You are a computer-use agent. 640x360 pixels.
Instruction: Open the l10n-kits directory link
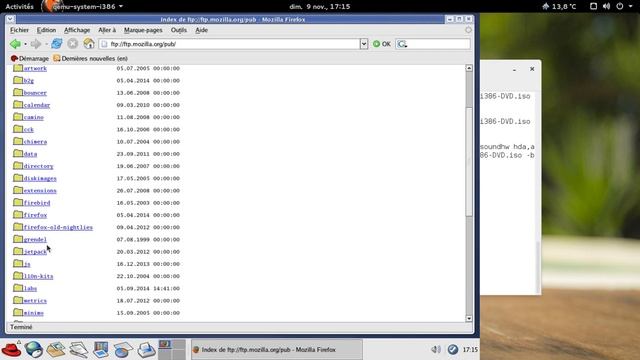(x=38, y=276)
